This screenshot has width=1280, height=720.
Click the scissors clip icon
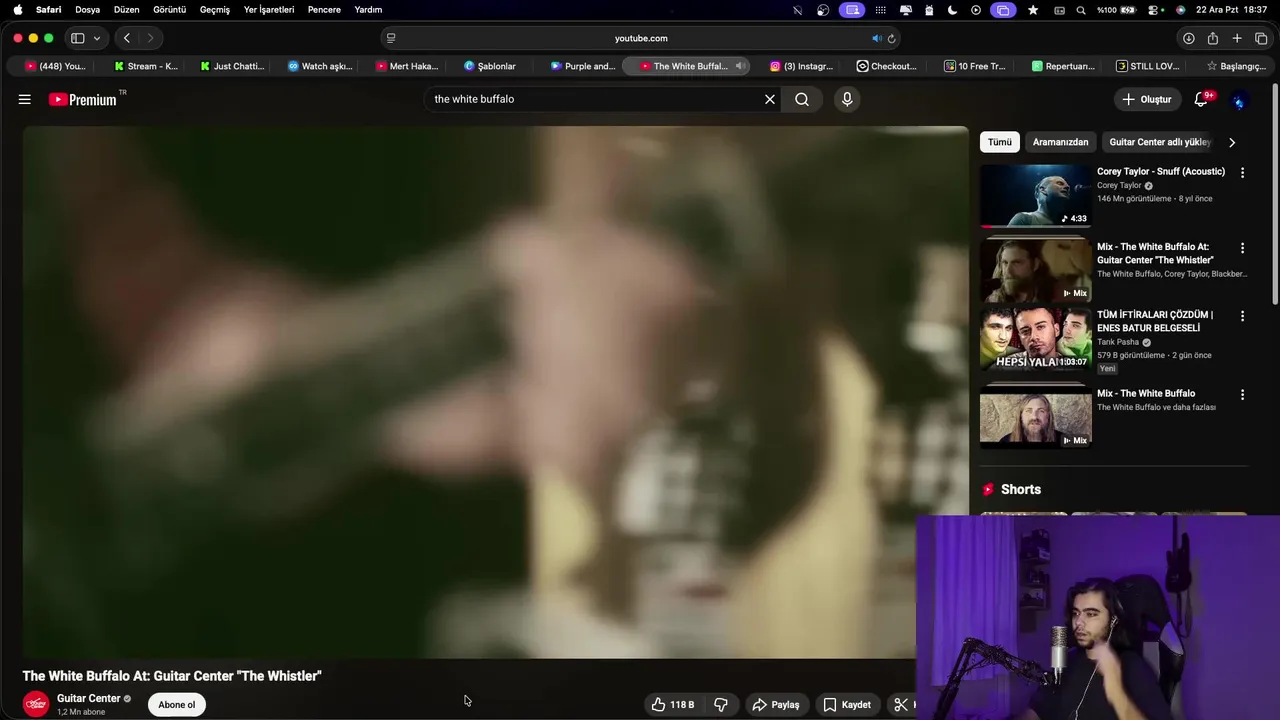pos(901,705)
